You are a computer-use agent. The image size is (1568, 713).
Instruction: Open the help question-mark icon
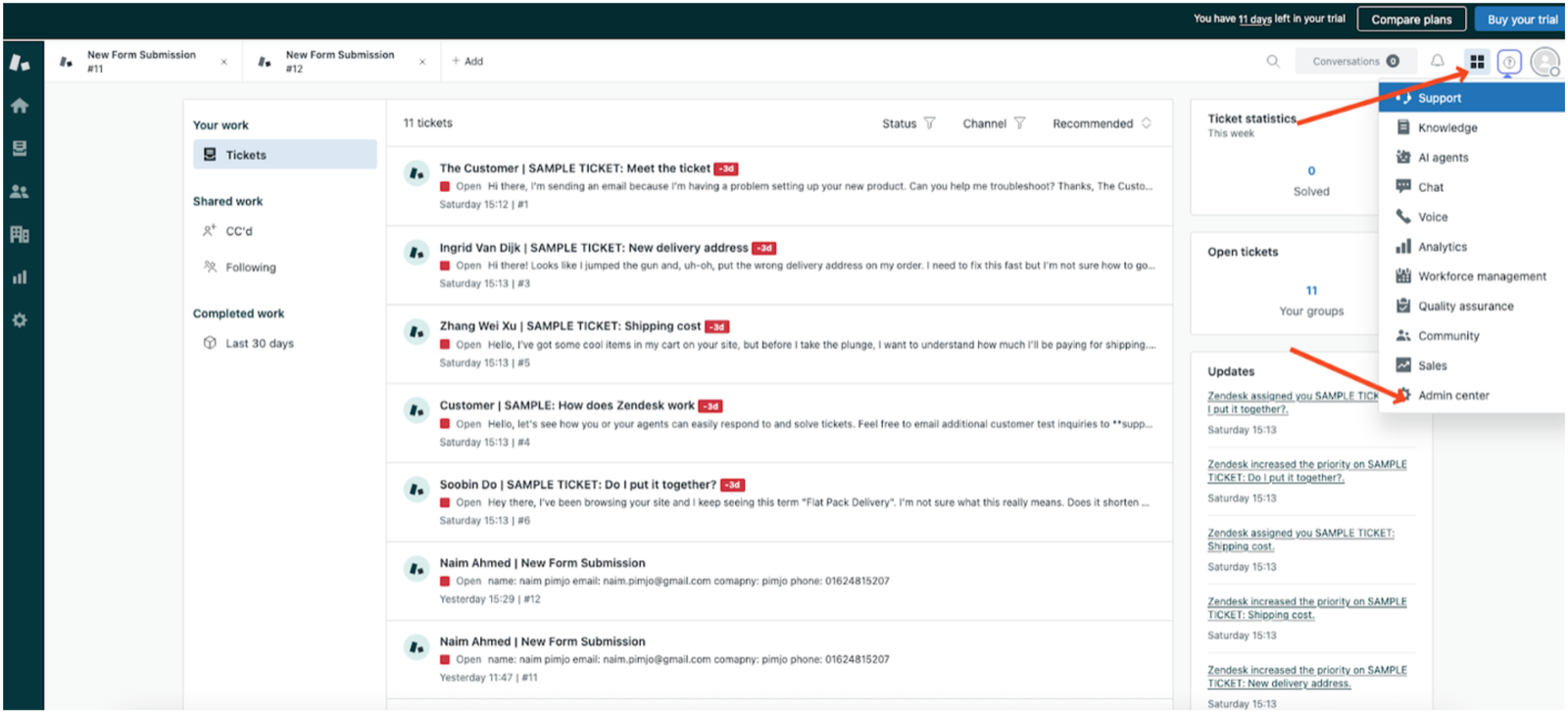(x=1509, y=62)
